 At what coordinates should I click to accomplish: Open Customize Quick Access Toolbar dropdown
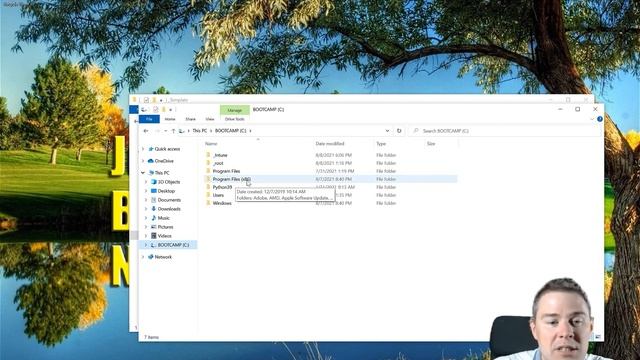click(x=171, y=109)
